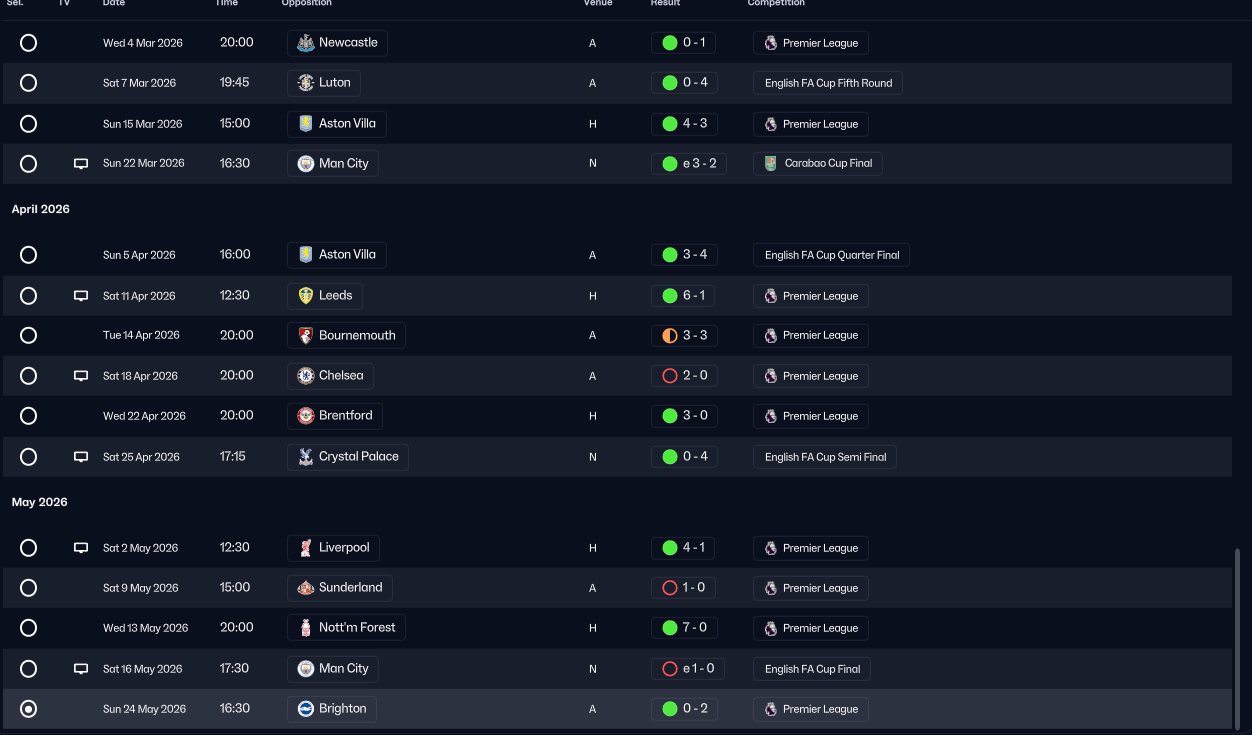Click the Crystal Palace crest icon
The height and width of the screenshot is (735, 1252).
tap(306, 457)
